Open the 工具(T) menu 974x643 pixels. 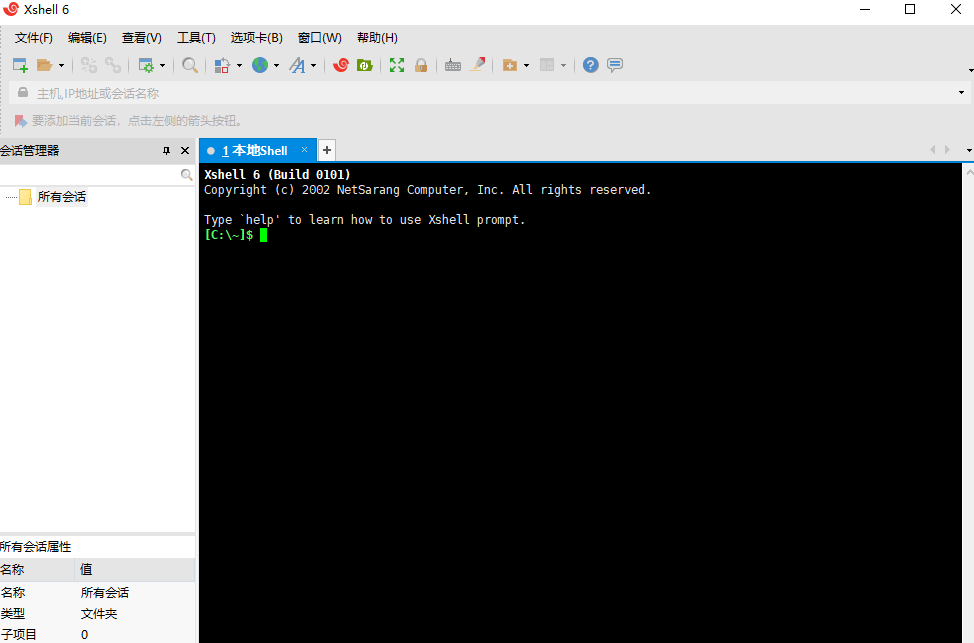point(196,37)
